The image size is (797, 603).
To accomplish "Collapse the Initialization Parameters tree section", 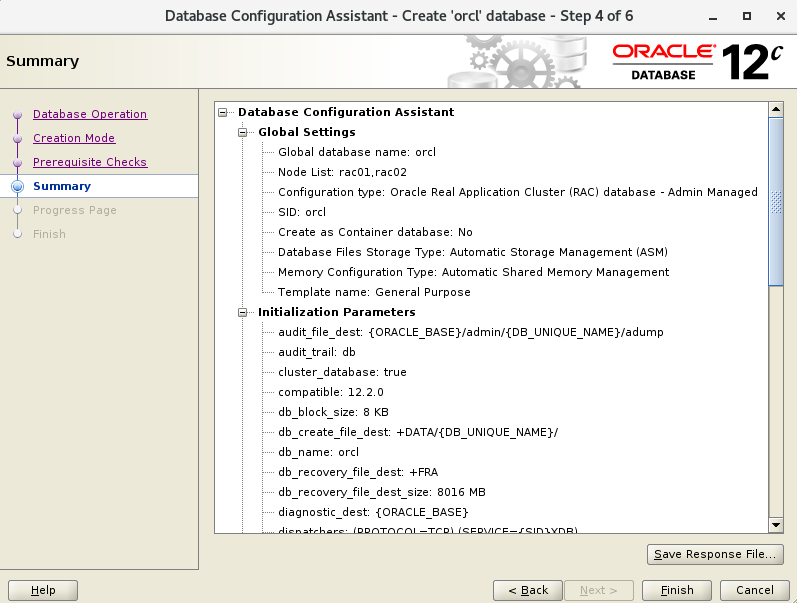I will pos(243,312).
